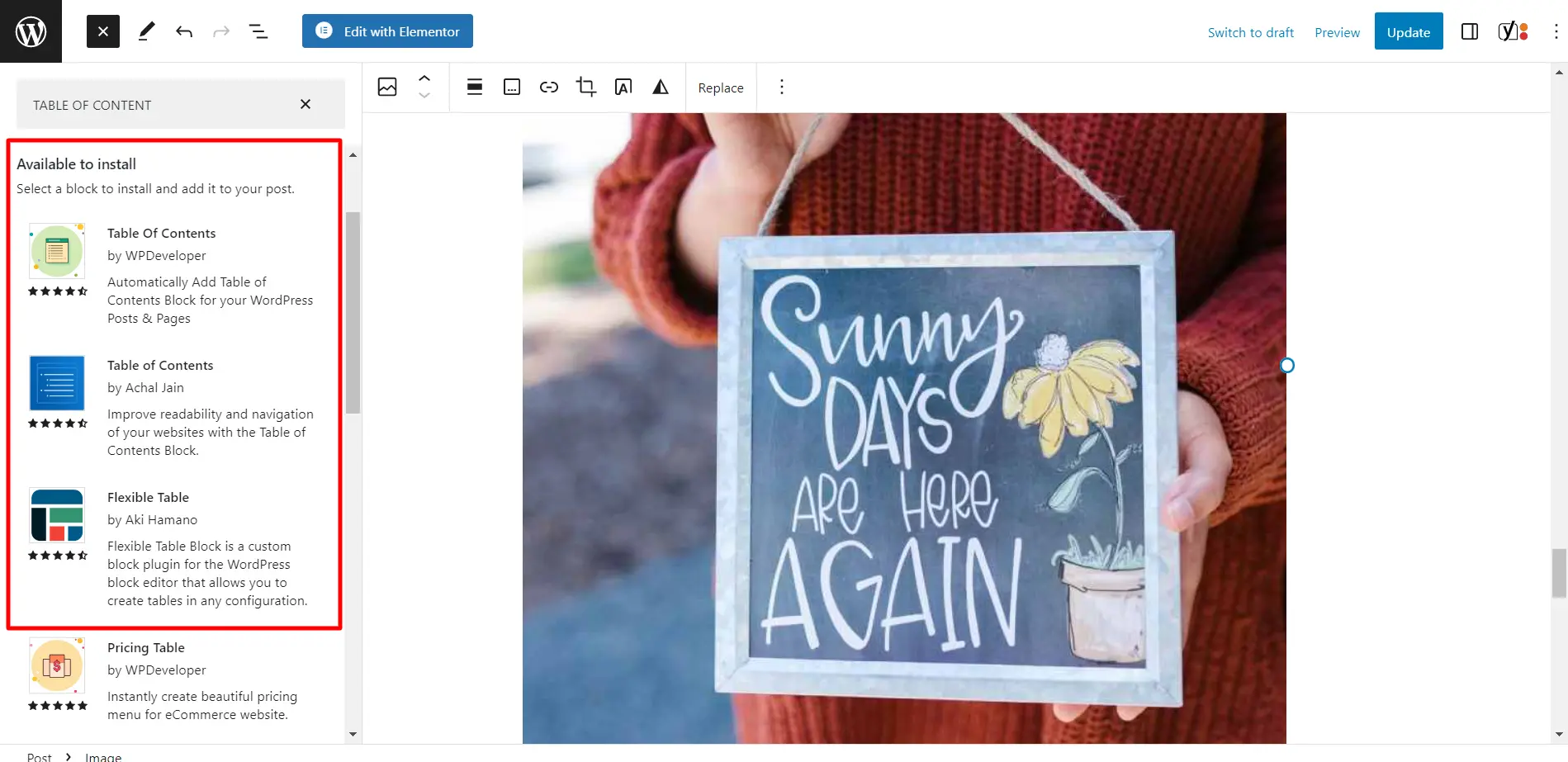Click the Available to install heading
This screenshot has width=1568, height=762.
click(x=76, y=163)
